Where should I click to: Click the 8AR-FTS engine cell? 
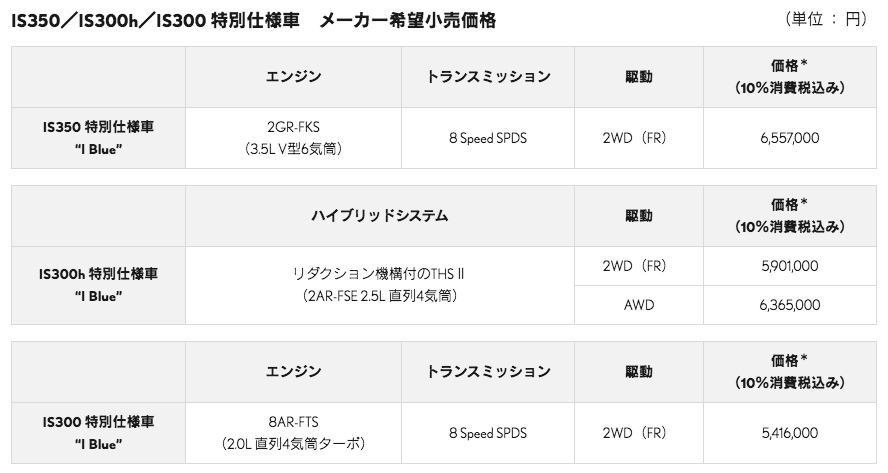coord(293,433)
